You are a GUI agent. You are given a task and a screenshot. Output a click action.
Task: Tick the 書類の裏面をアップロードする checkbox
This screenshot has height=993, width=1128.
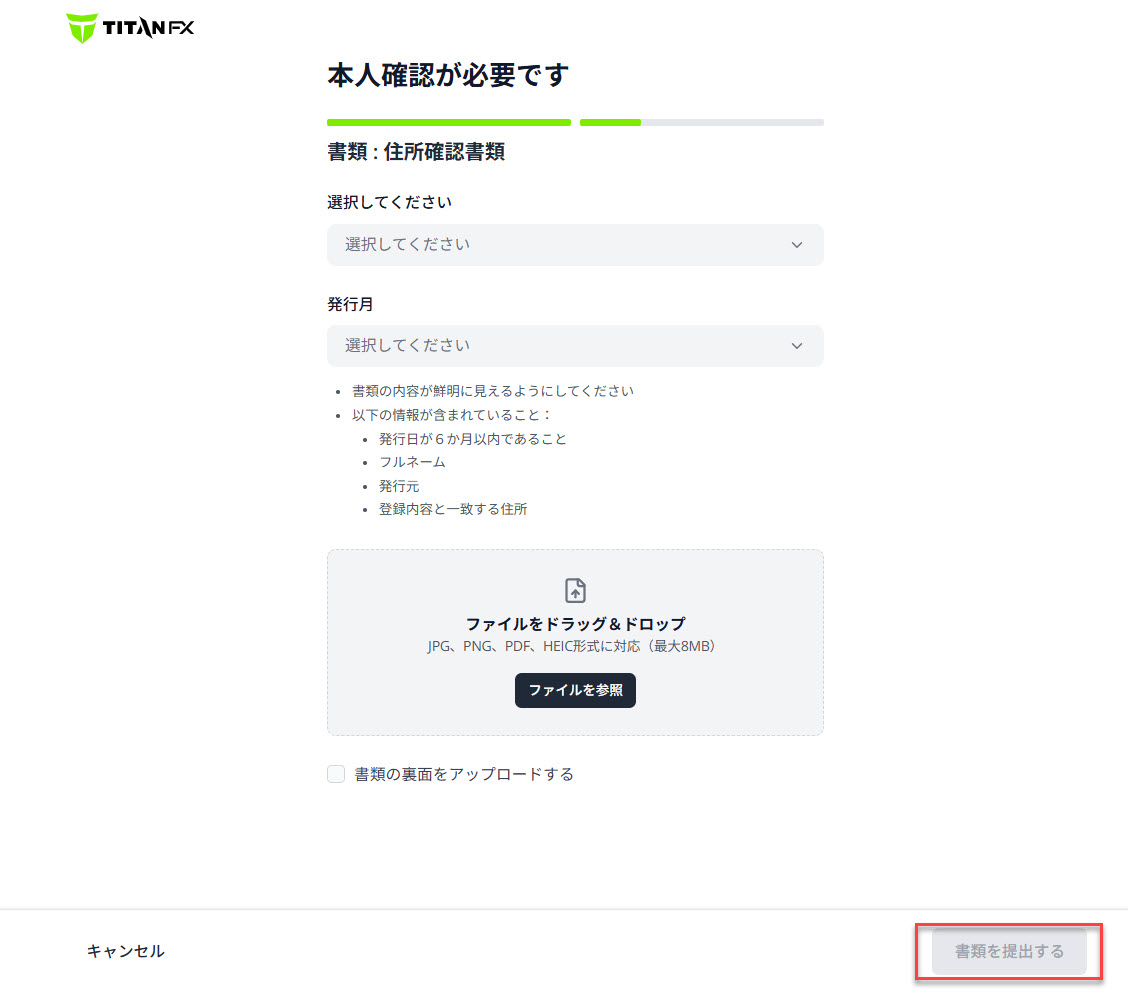336,774
